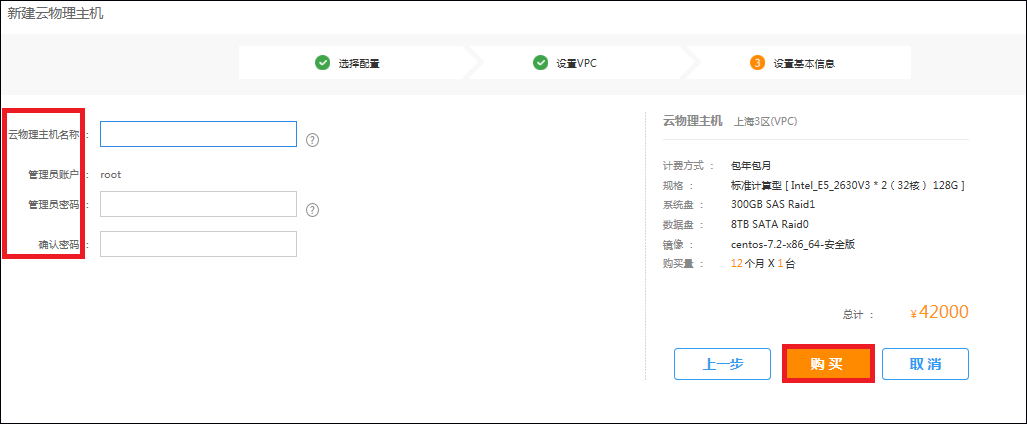The image size is (1027, 424).
Task: Click the centos-7.2-x86_64-安全版 image value
Action: 792,244
